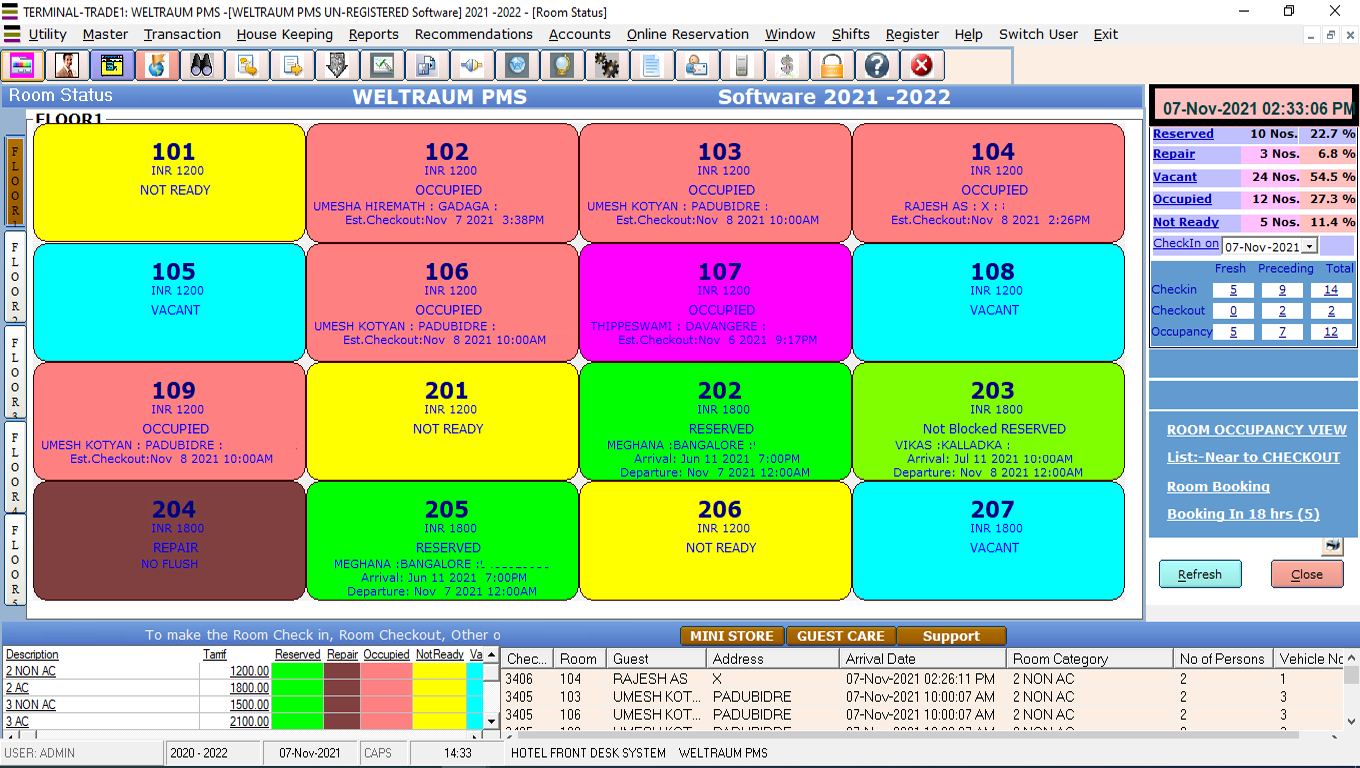Click the Room Booking link
The width and height of the screenshot is (1360, 768).
click(1218, 487)
